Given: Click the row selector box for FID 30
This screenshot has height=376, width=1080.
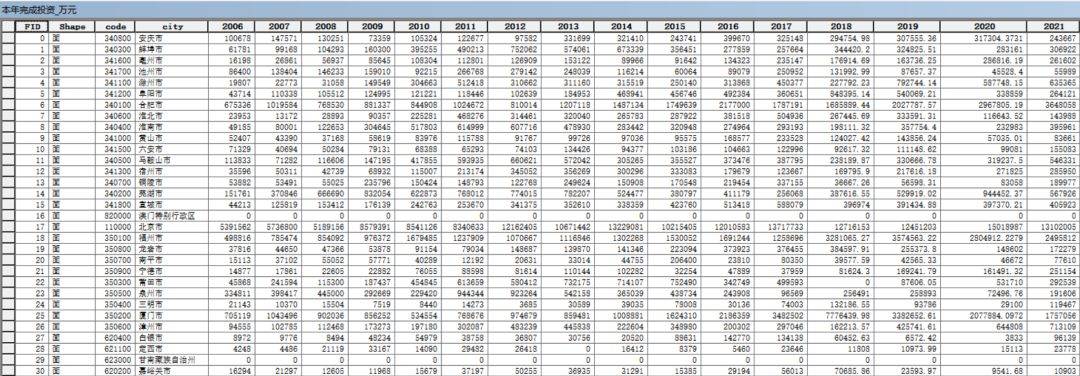Looking at the screenshot, I should pyautogui.click(x=8, y=370).
